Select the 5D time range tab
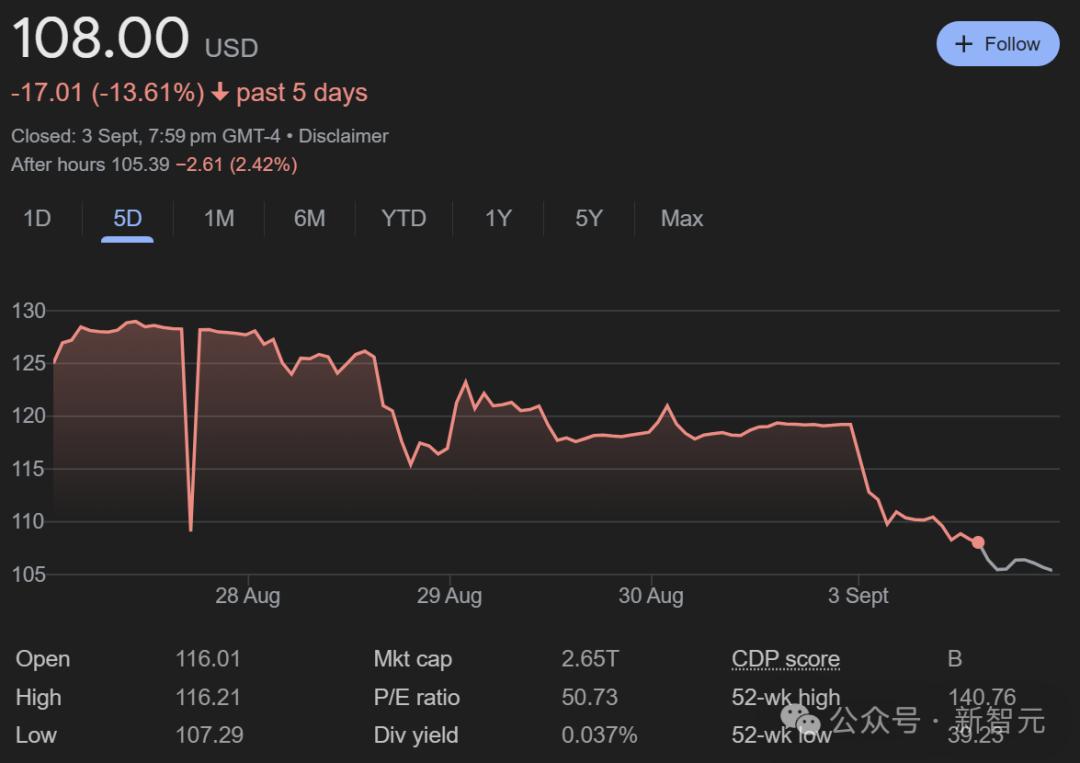The width and height of the screenshot is (1080, 763). (127, 218)
